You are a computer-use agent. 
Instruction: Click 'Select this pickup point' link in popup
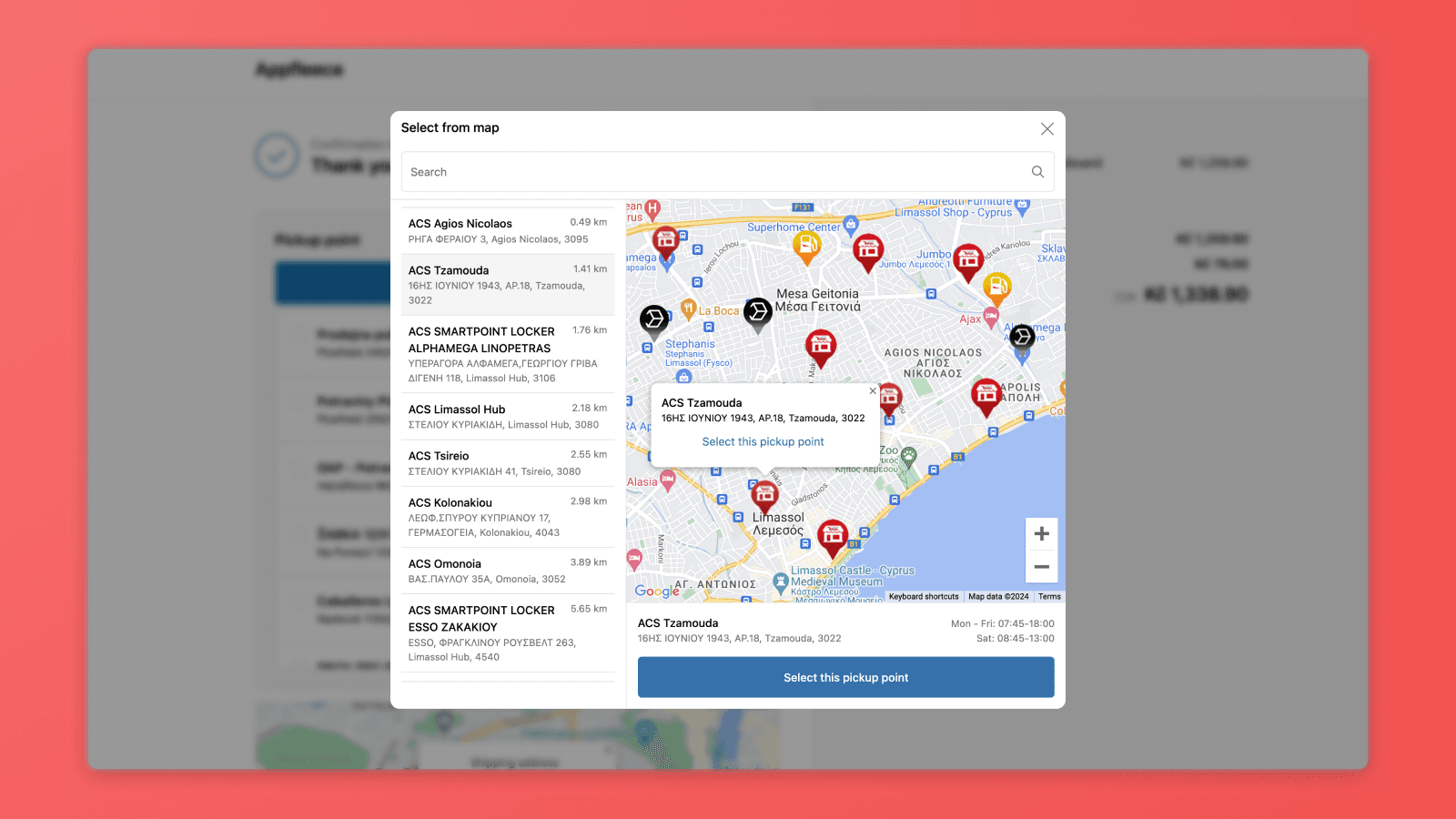point(763,441)
